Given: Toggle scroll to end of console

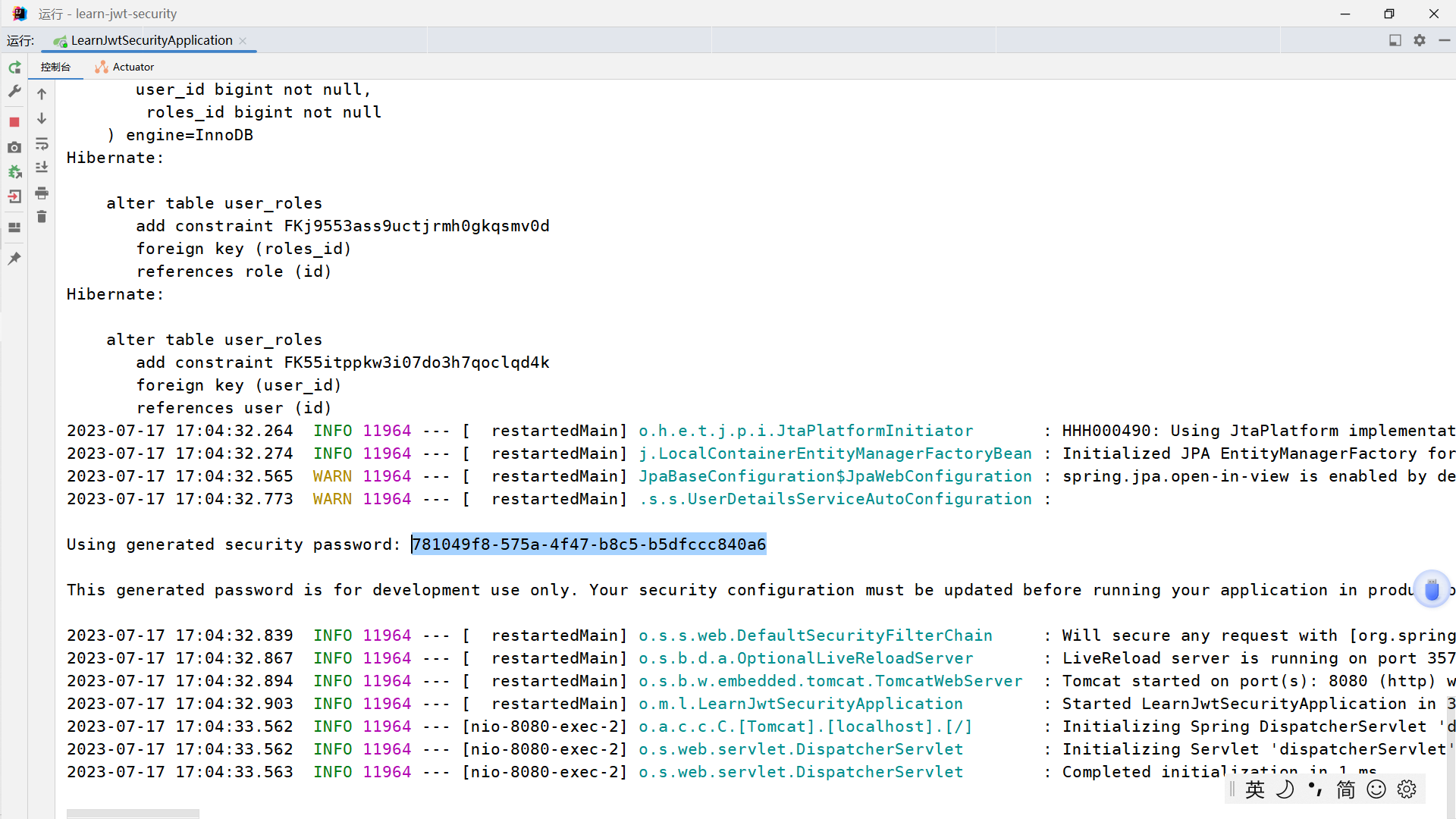Looking at the screenshot, I should 42,168.
